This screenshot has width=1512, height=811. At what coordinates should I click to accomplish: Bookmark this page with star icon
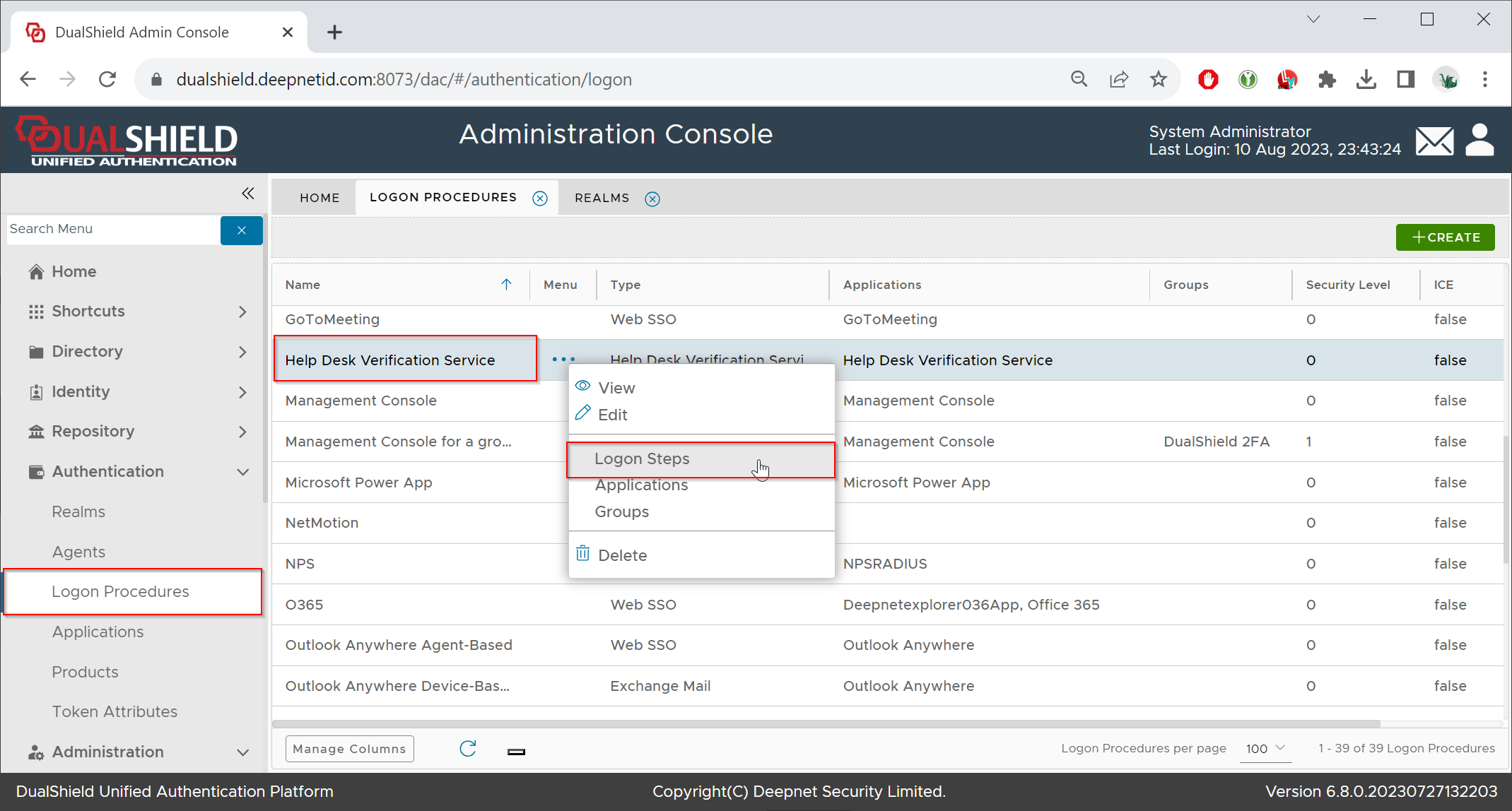[1158, 79]
